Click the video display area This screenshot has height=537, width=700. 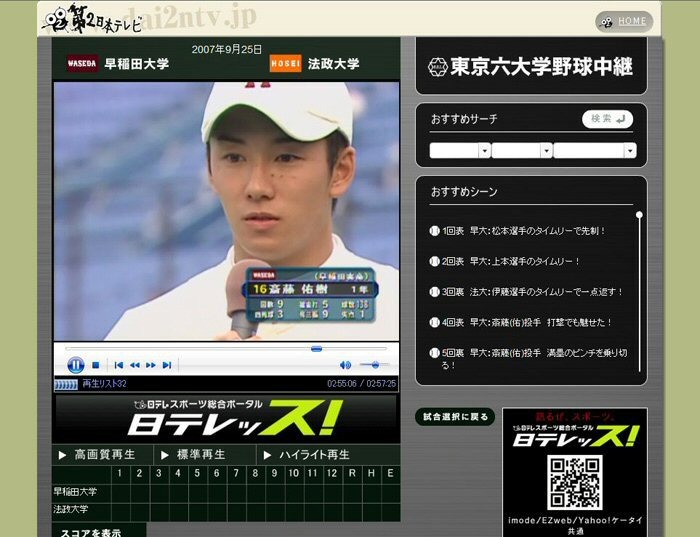(x=226, y=211)
